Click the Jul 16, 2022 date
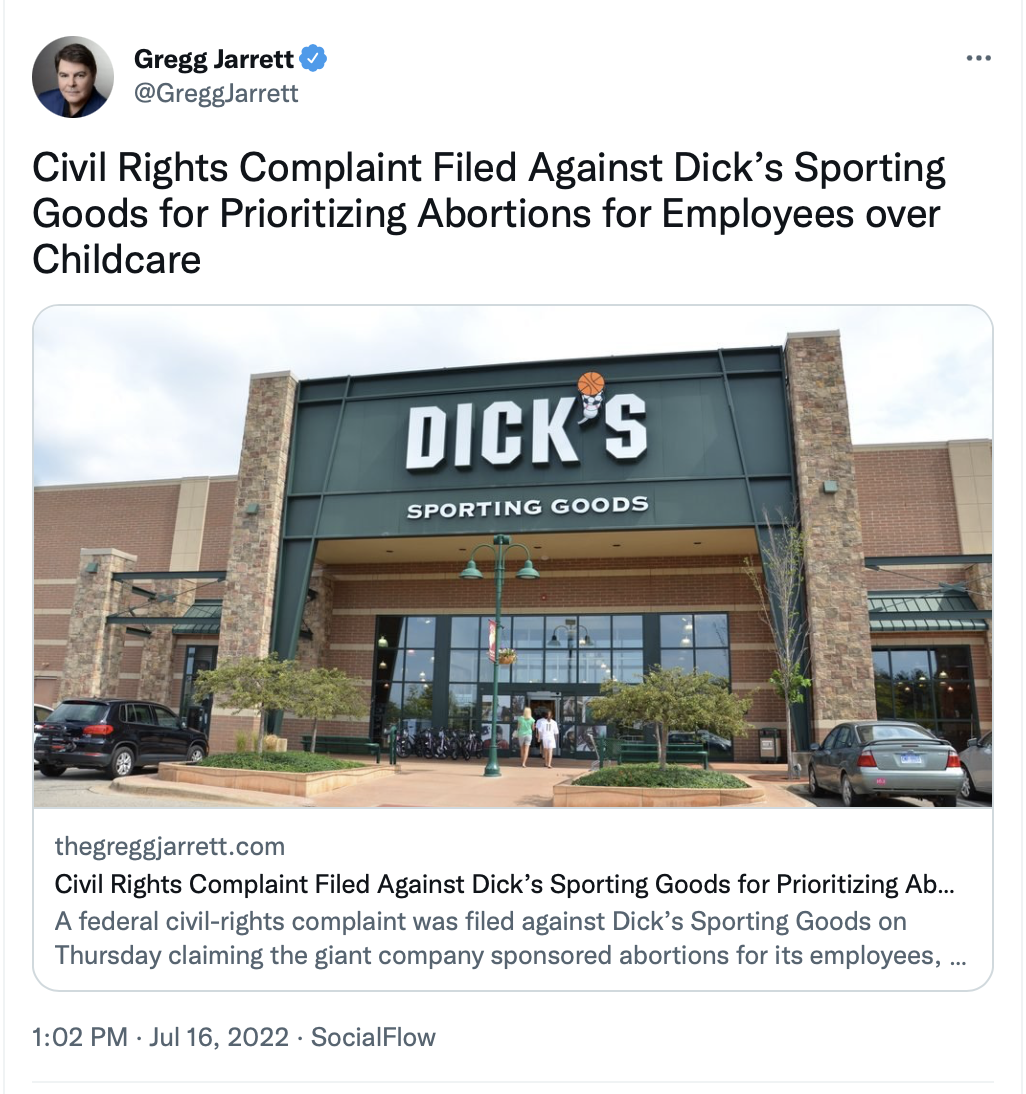Screen dimensions: 1026x1094 coord(218,1037)
